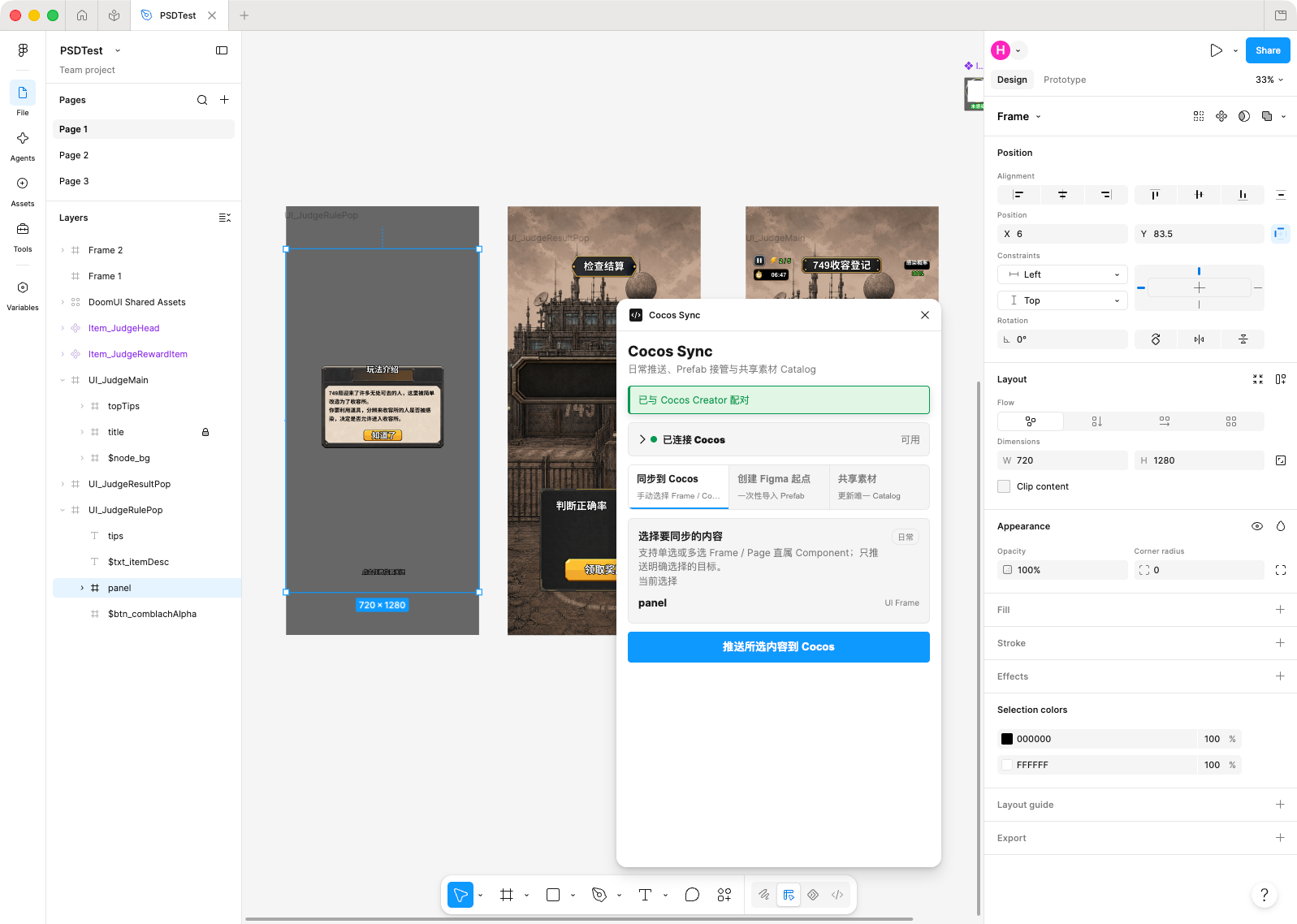Select the 创建 Figma 起点 tab

pyautogui.click(x=778, y=486)
